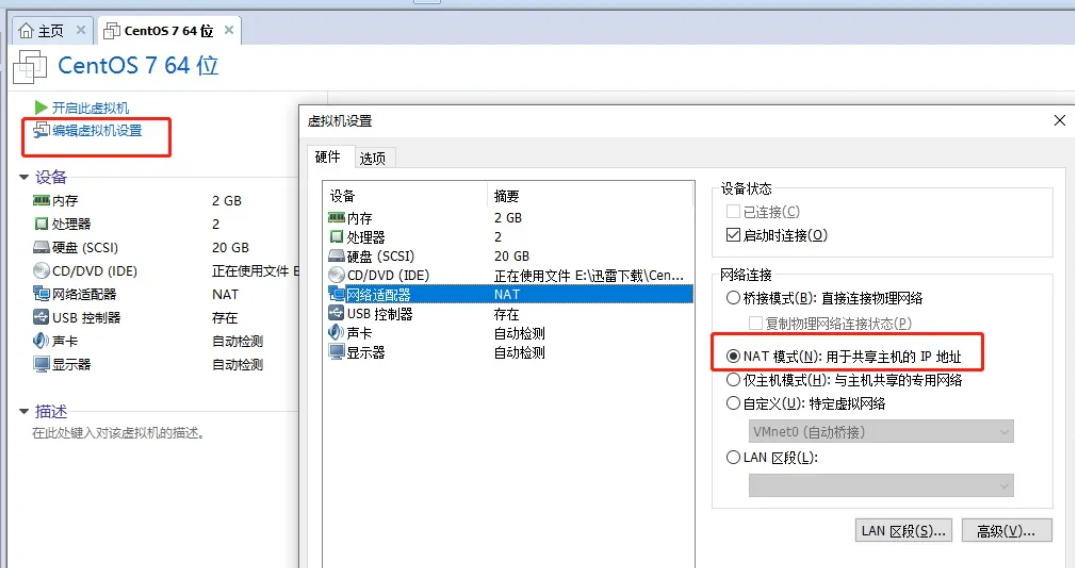Select the 声卡 icon in the dialog list
Viewport: 1075px width, 568px height.
click(x=336, y=333)
